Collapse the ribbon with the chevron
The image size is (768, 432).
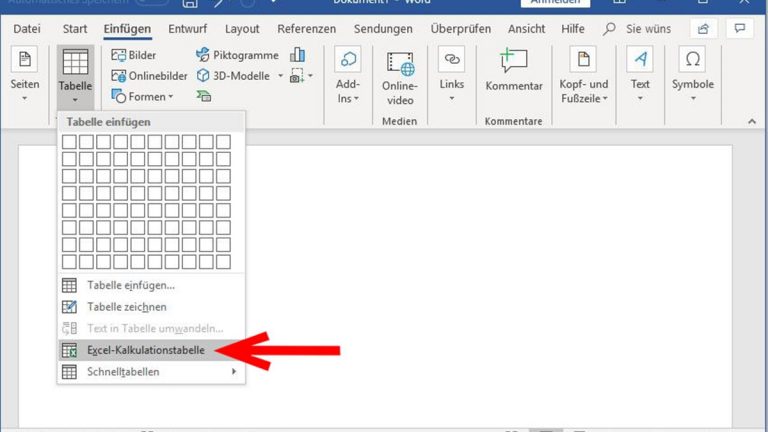752,121
